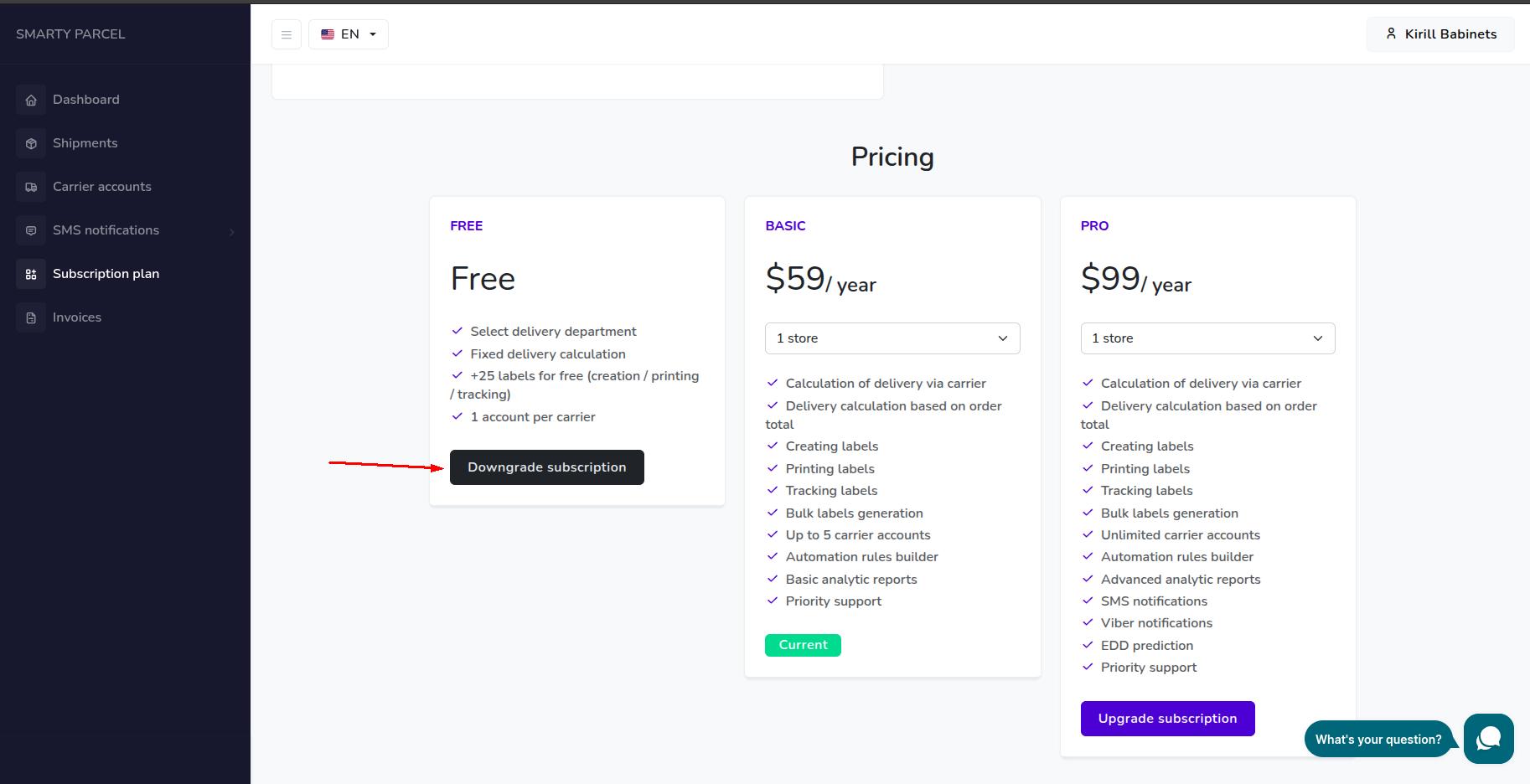Screen dimensions: 1530x784
Task: Open the Basic plan store count dropdown
Action: pos(892,338)
